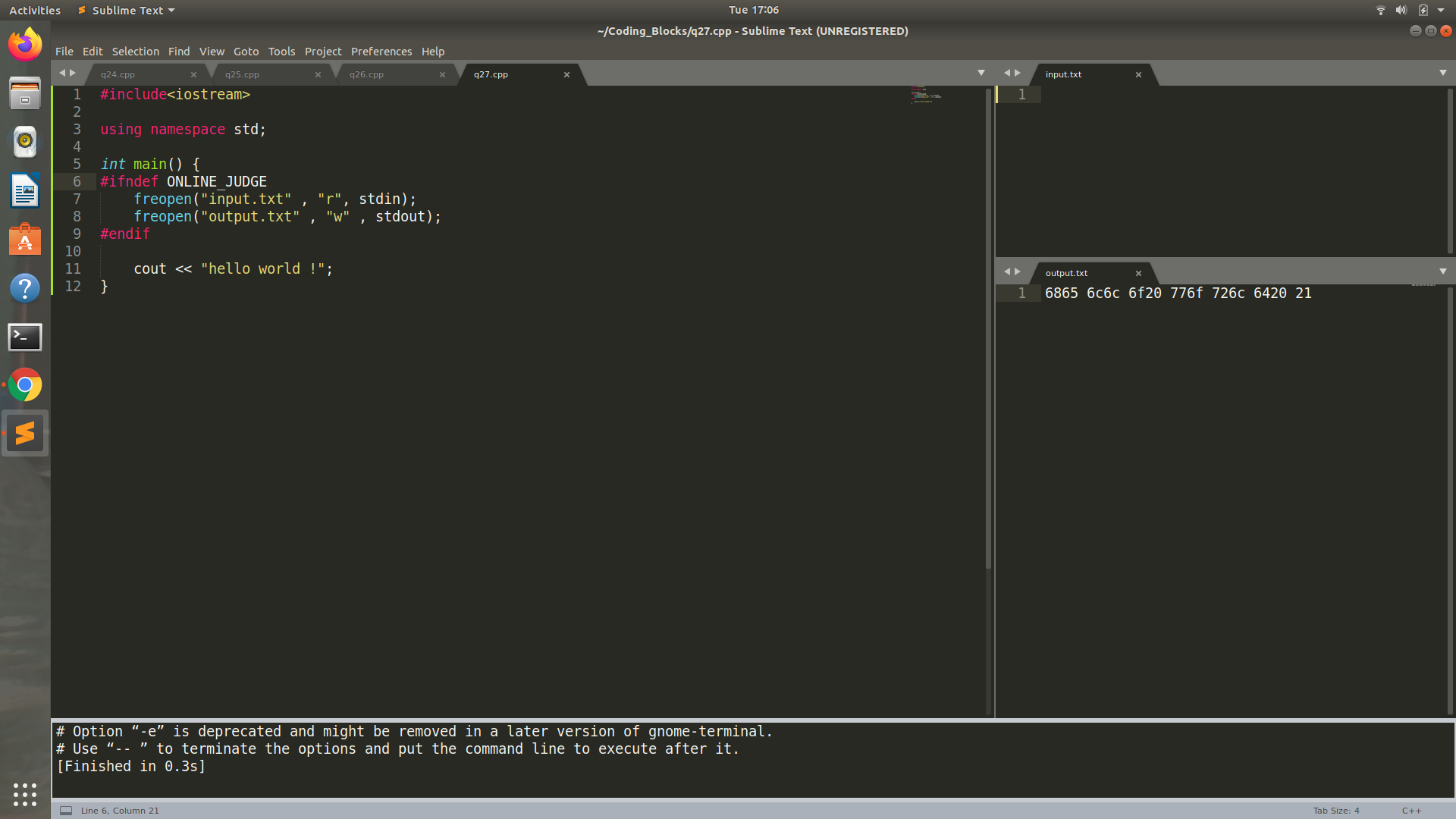This screenshot has height=819, width=1456.
Task: Open LibreOffice Writer from the dock
Action: [x=25, y=190]
